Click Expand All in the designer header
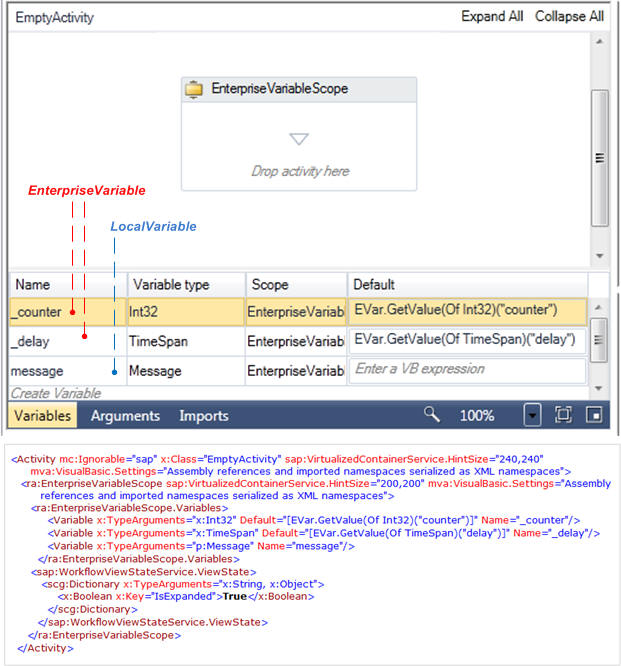This screenshot has width=621, height=666. [x=492, y=17]
